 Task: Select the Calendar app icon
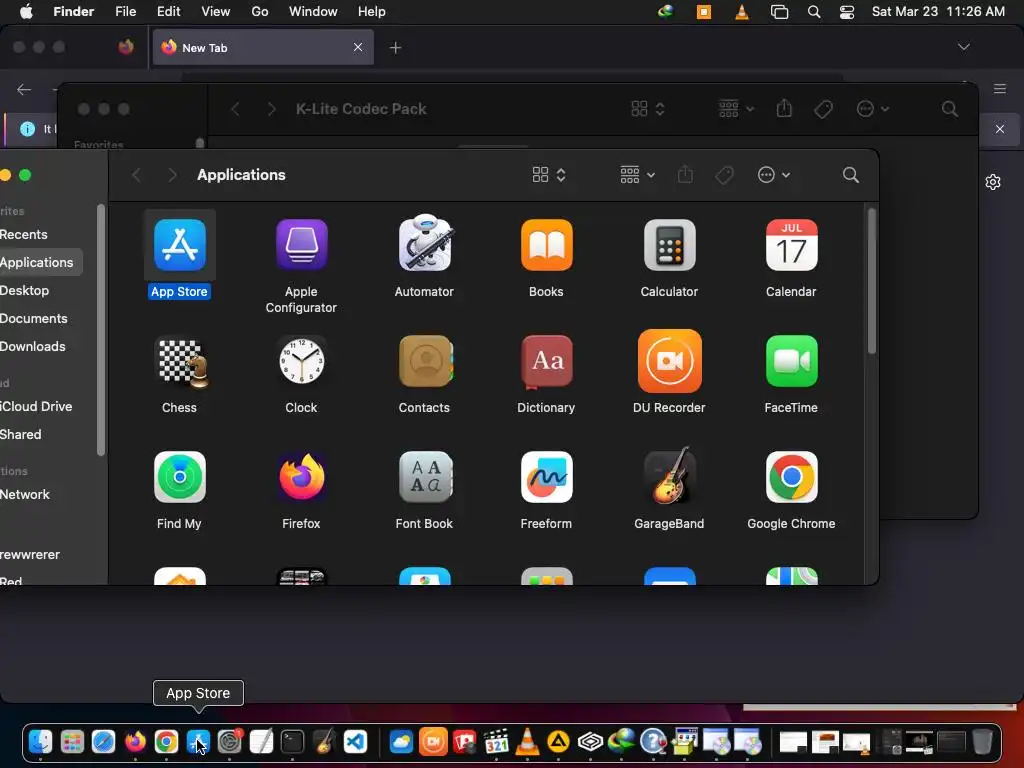[x=792, y=246]
